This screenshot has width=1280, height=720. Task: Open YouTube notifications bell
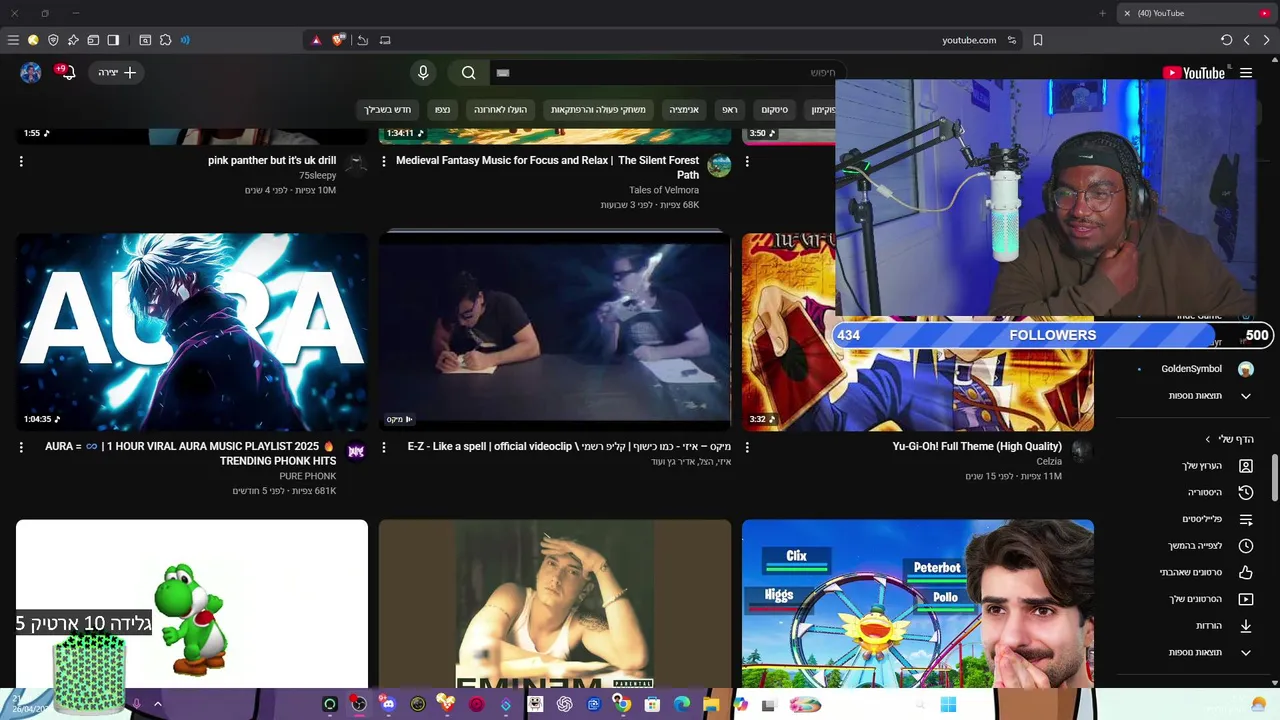point(67,72)
